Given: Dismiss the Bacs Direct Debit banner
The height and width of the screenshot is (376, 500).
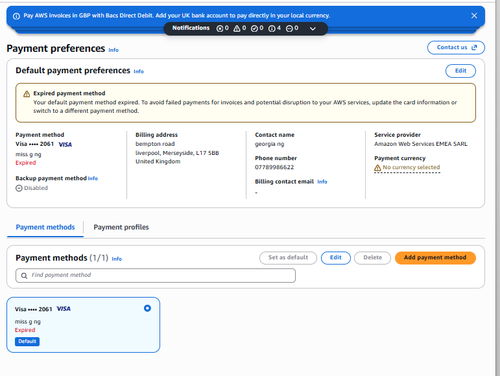Looking at the screenshot, I should (x=474, y=16).
